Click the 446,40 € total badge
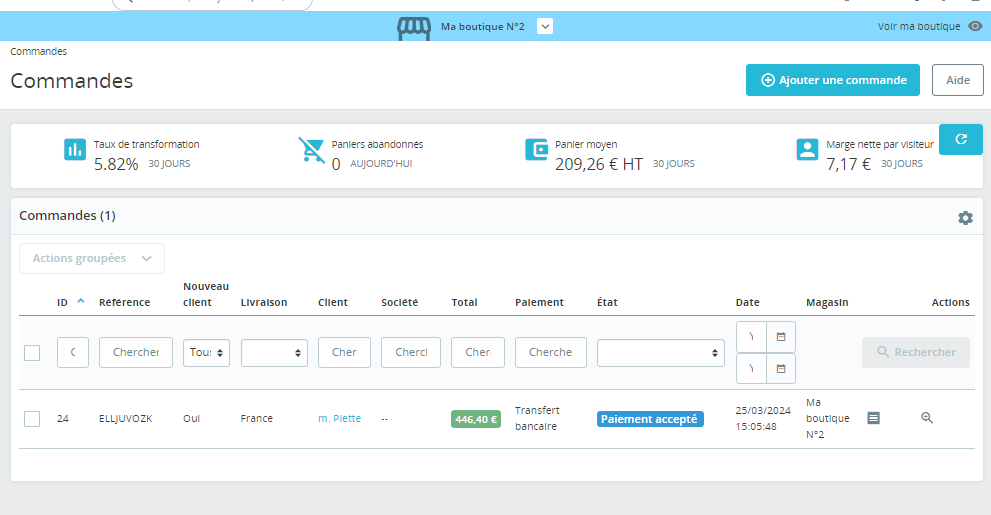 (x=476, y=419)
